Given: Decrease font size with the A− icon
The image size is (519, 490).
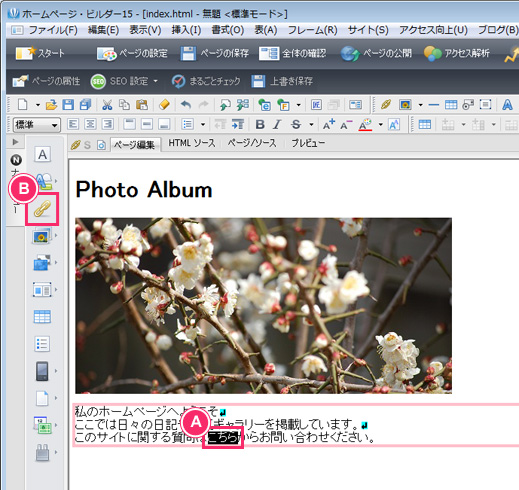Looking at the screenshot, I should (346, 125).
